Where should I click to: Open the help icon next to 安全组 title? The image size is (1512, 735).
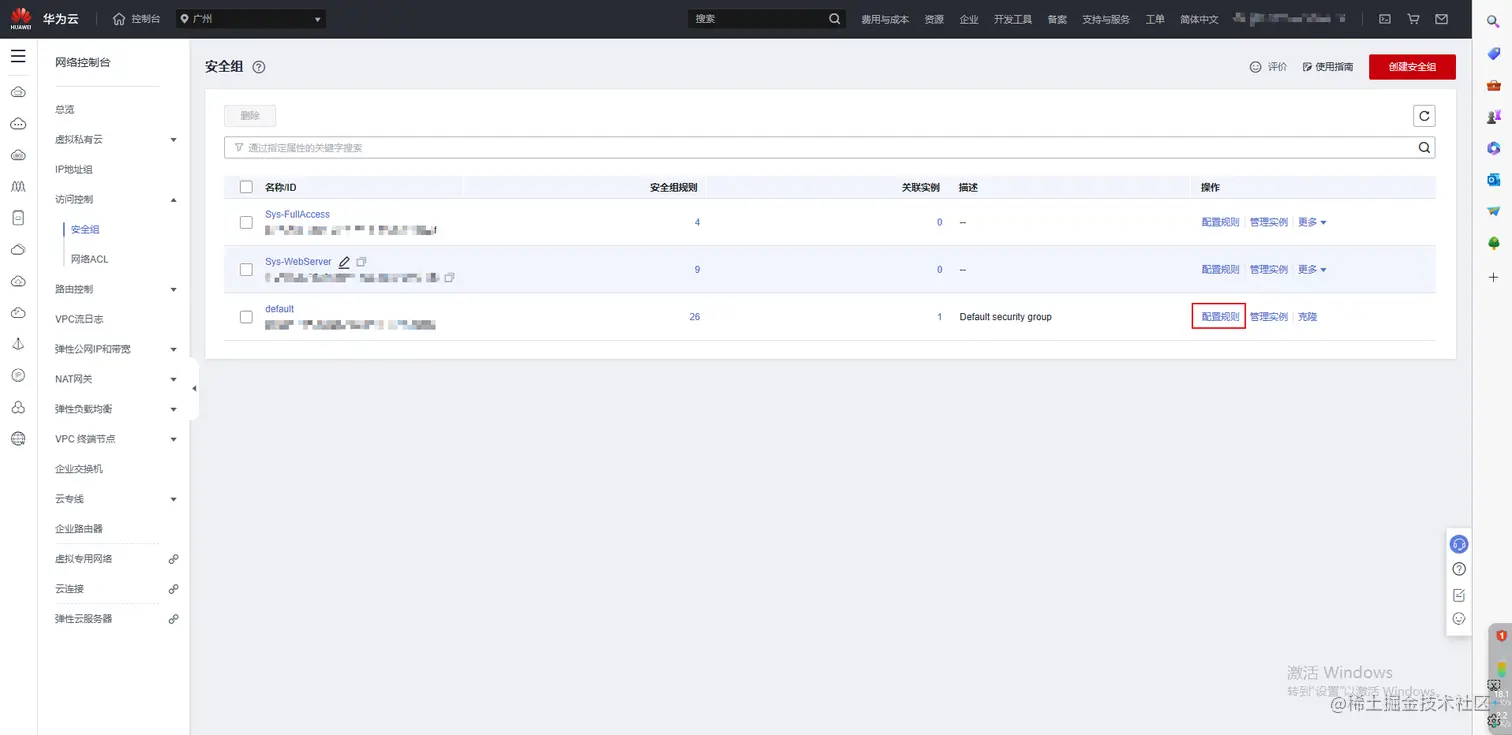coord(259,67)
